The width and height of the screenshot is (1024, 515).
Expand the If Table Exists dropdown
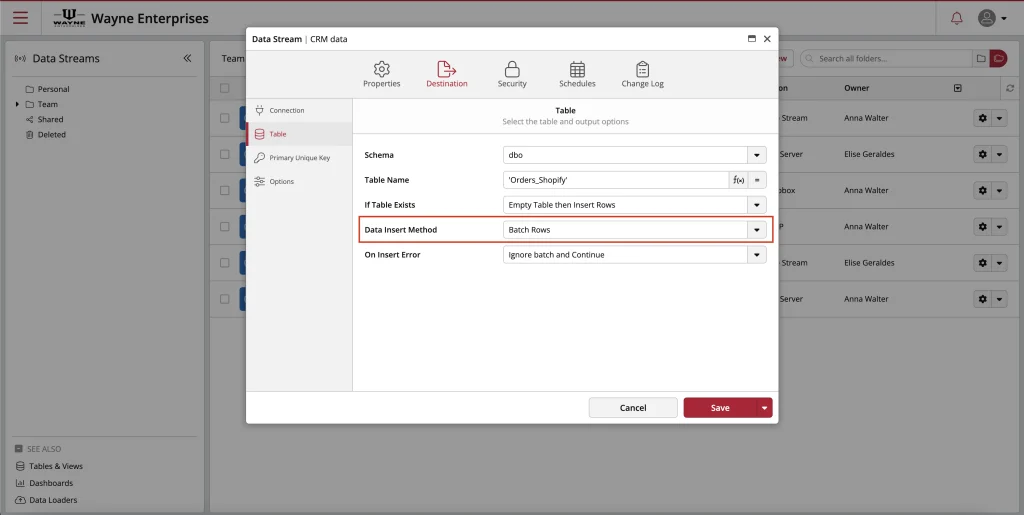point(756,205)
